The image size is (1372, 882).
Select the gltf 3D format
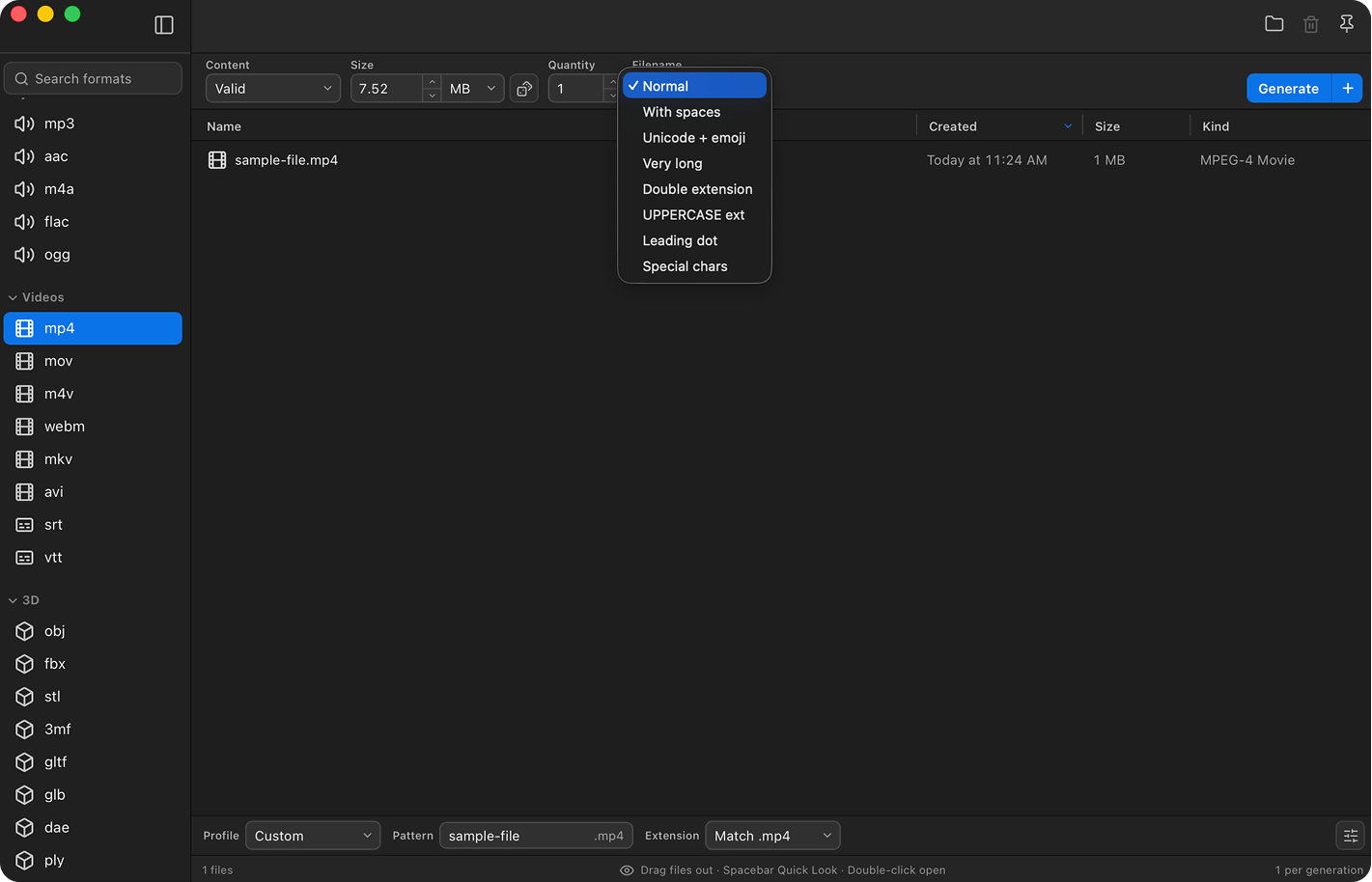pyautogui.click(x=93, y=762)
